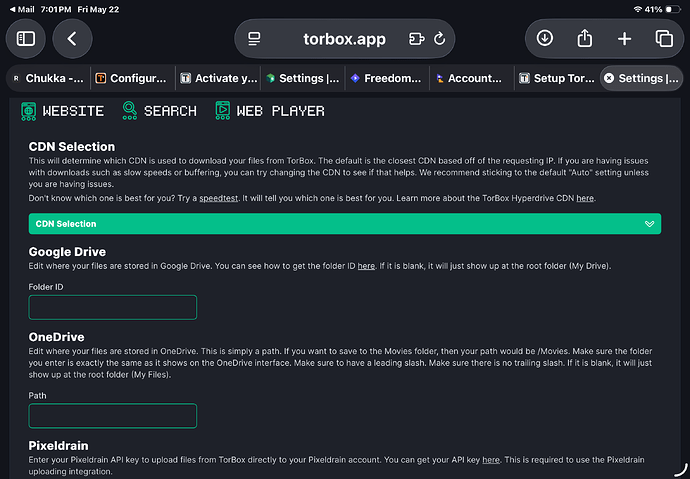Switch to the Settings tab with green cube icon
690x479 pixels.
[x=303, y=78]
